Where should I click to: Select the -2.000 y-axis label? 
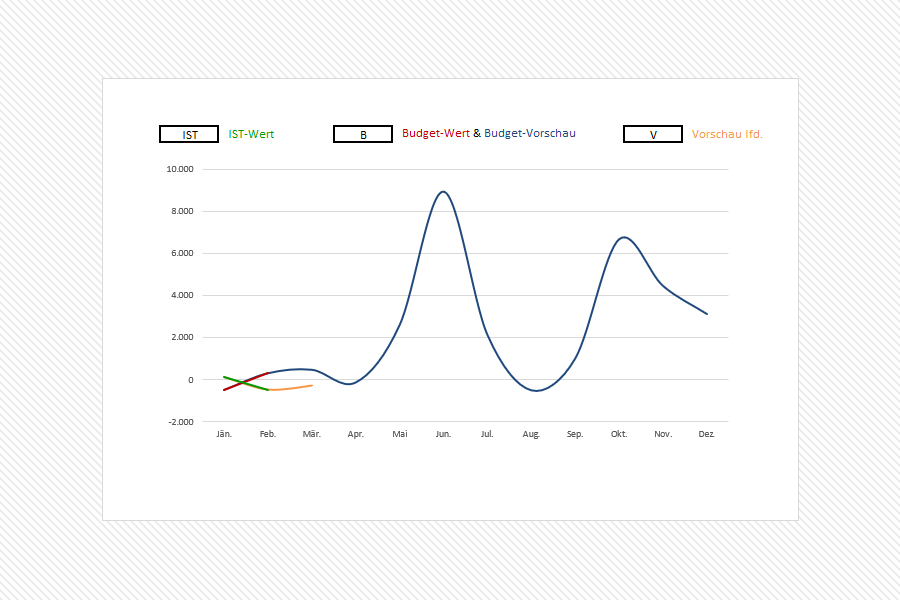point(180,422)
